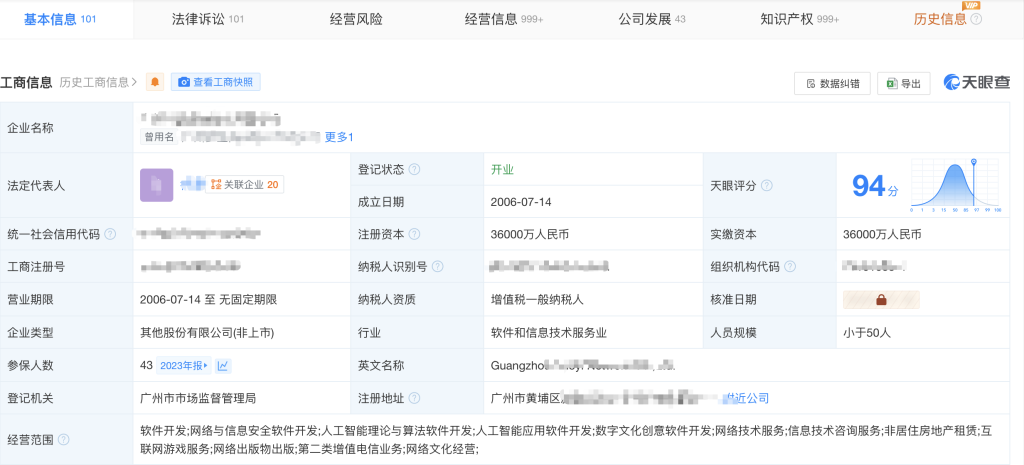Click the 数据纠错 button
Image resolution: width=1024 pixels, height=465 pixels.
coord(832,83)
